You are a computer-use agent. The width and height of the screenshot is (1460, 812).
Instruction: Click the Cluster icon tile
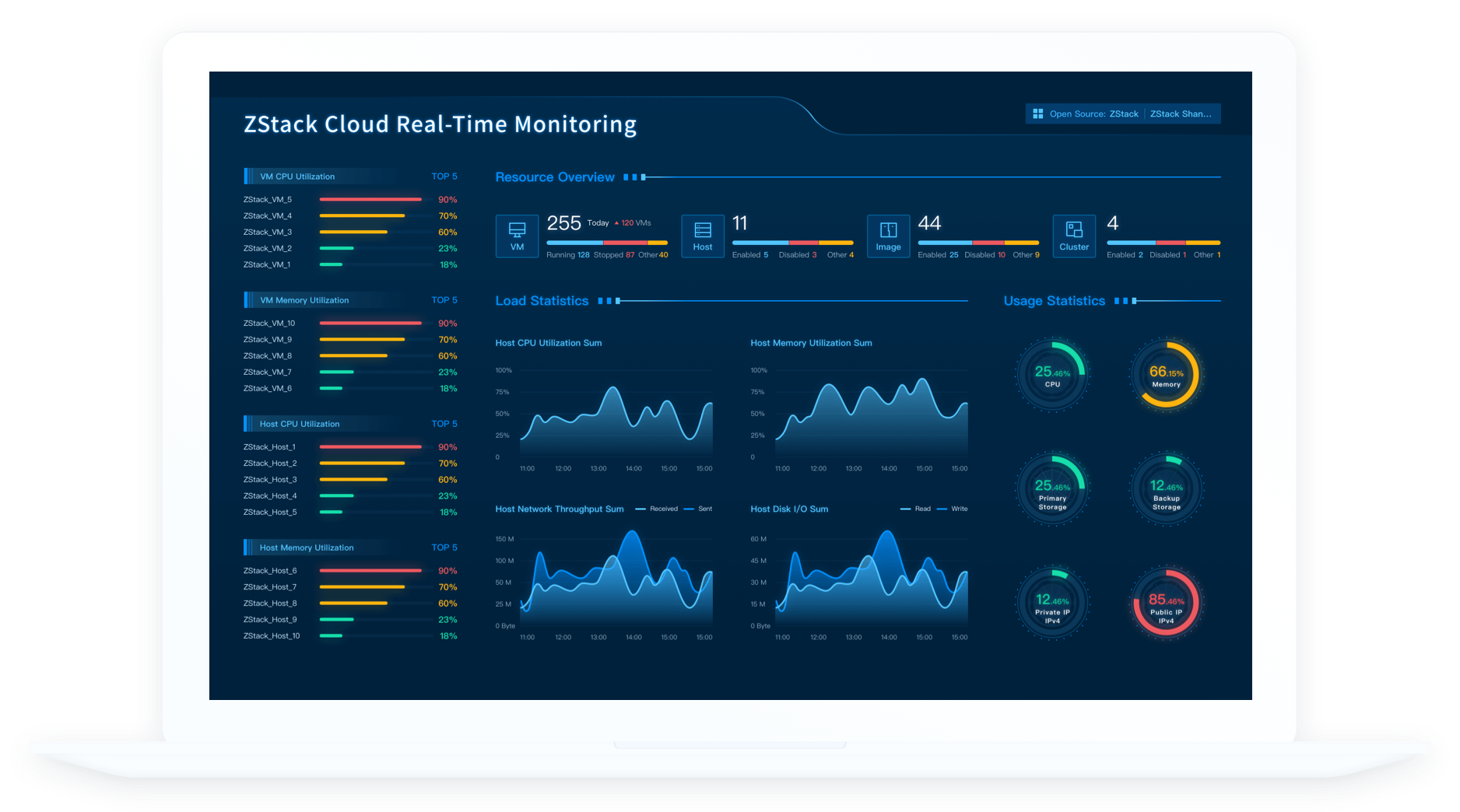(x=1074, y=236)
